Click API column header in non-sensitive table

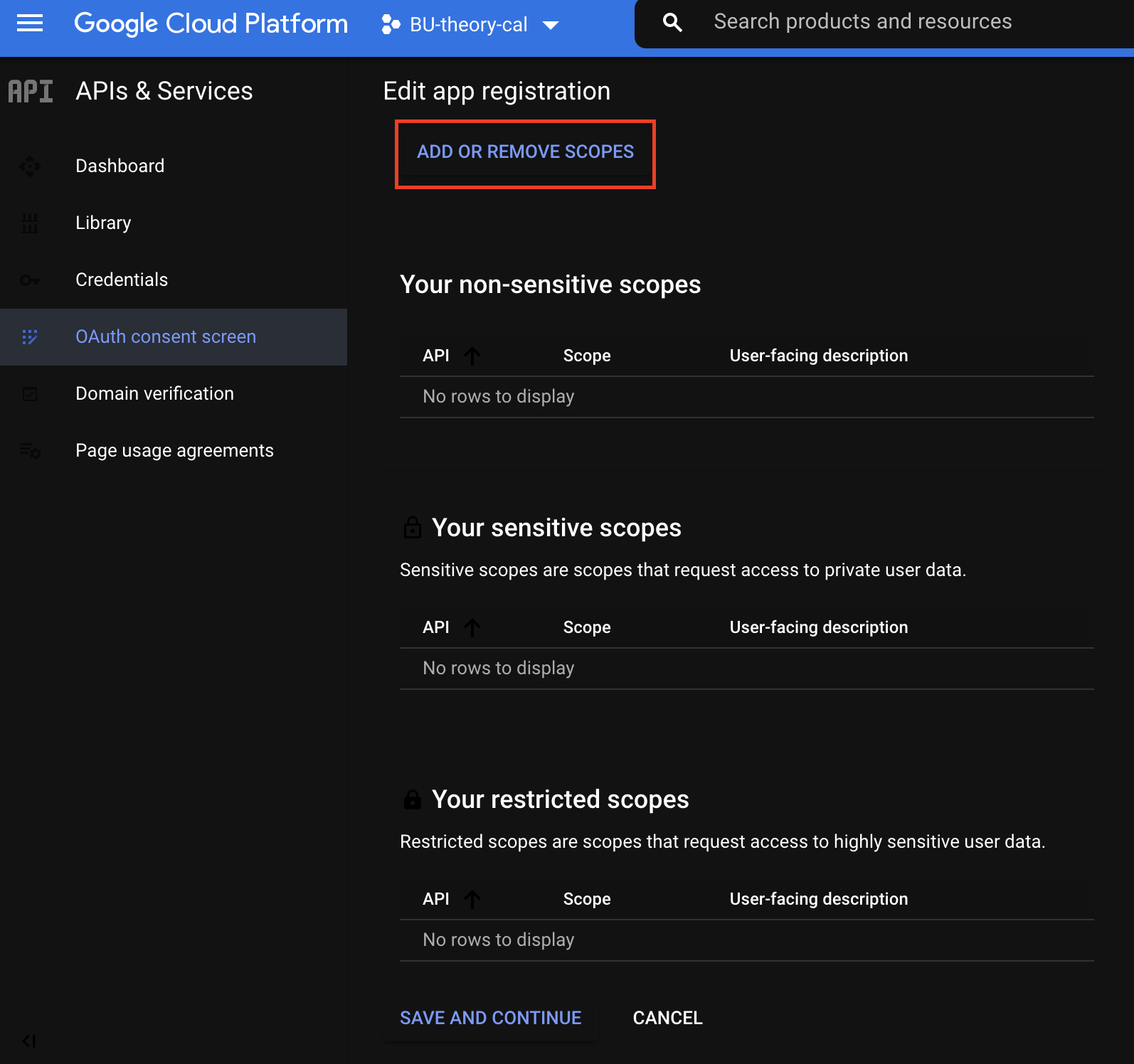[436, 356]
